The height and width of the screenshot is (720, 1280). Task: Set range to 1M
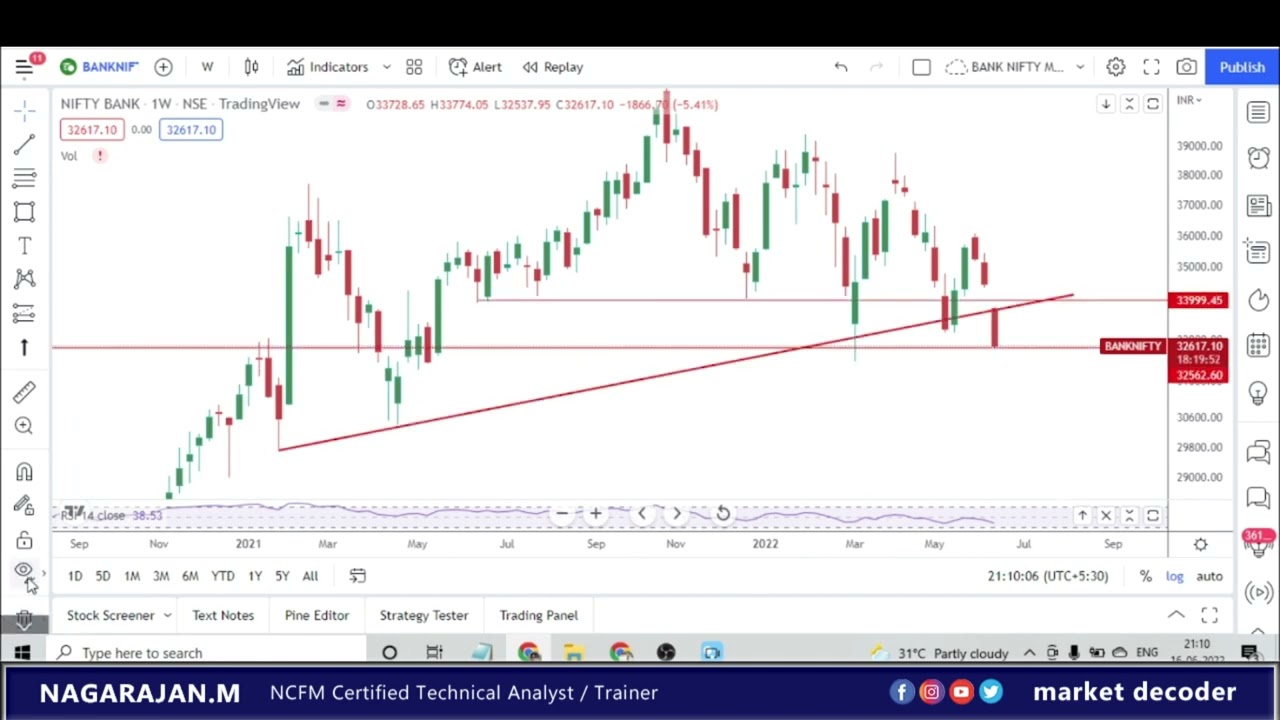coord(132,576)
